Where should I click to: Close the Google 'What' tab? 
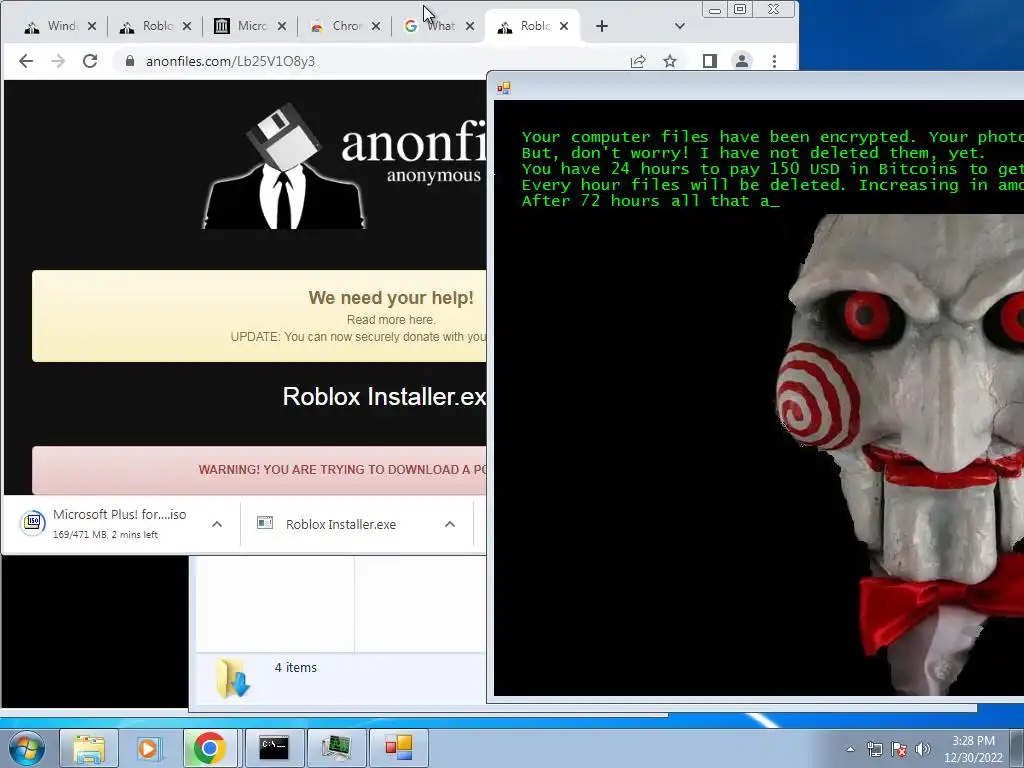(470, 26)
